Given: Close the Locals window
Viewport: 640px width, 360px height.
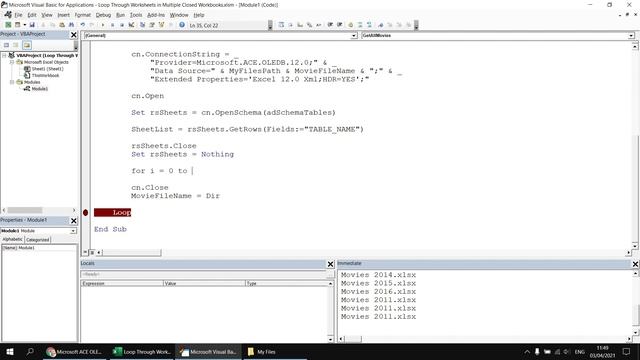Looking at the screenshot, I should pyautogui.click(x=331, y=264).
